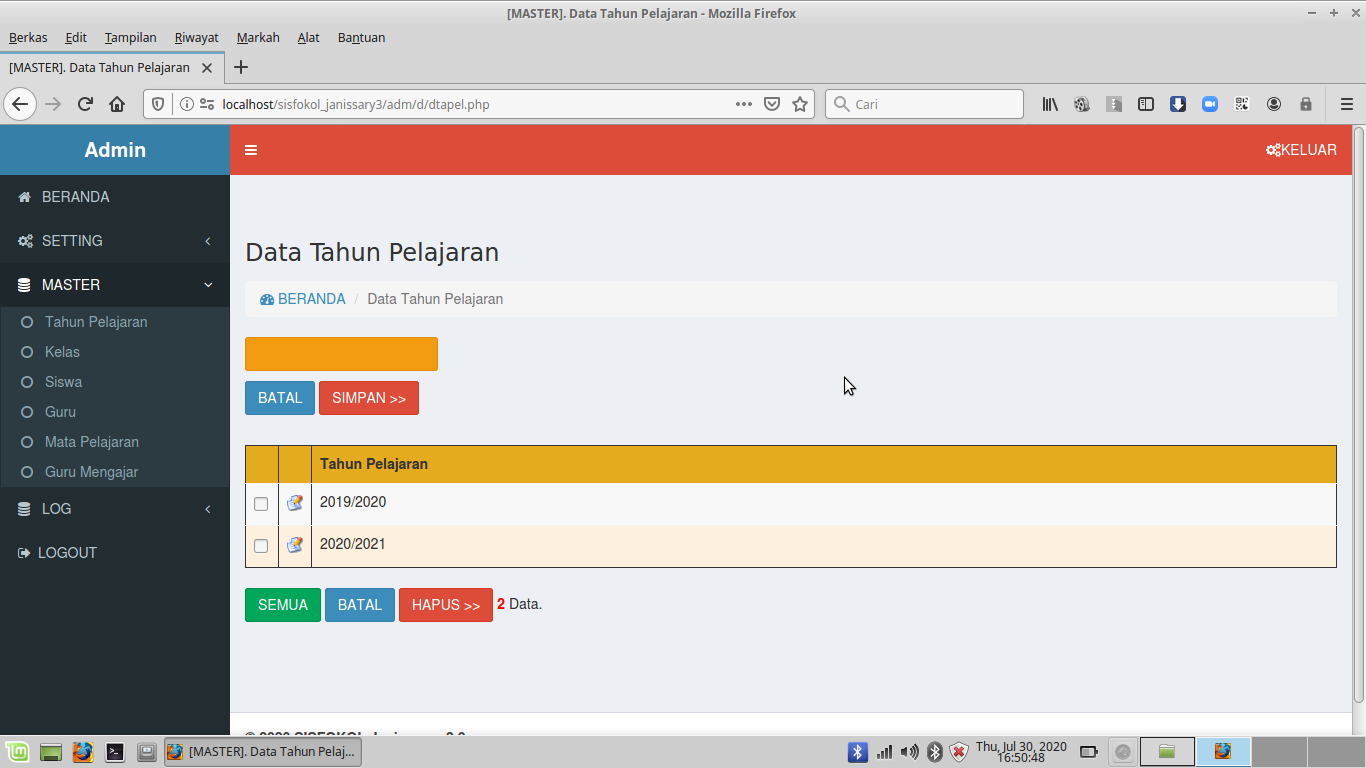1366x768 pixels.
Task: Click the padlock extension icon
Action: (1306, 104)
